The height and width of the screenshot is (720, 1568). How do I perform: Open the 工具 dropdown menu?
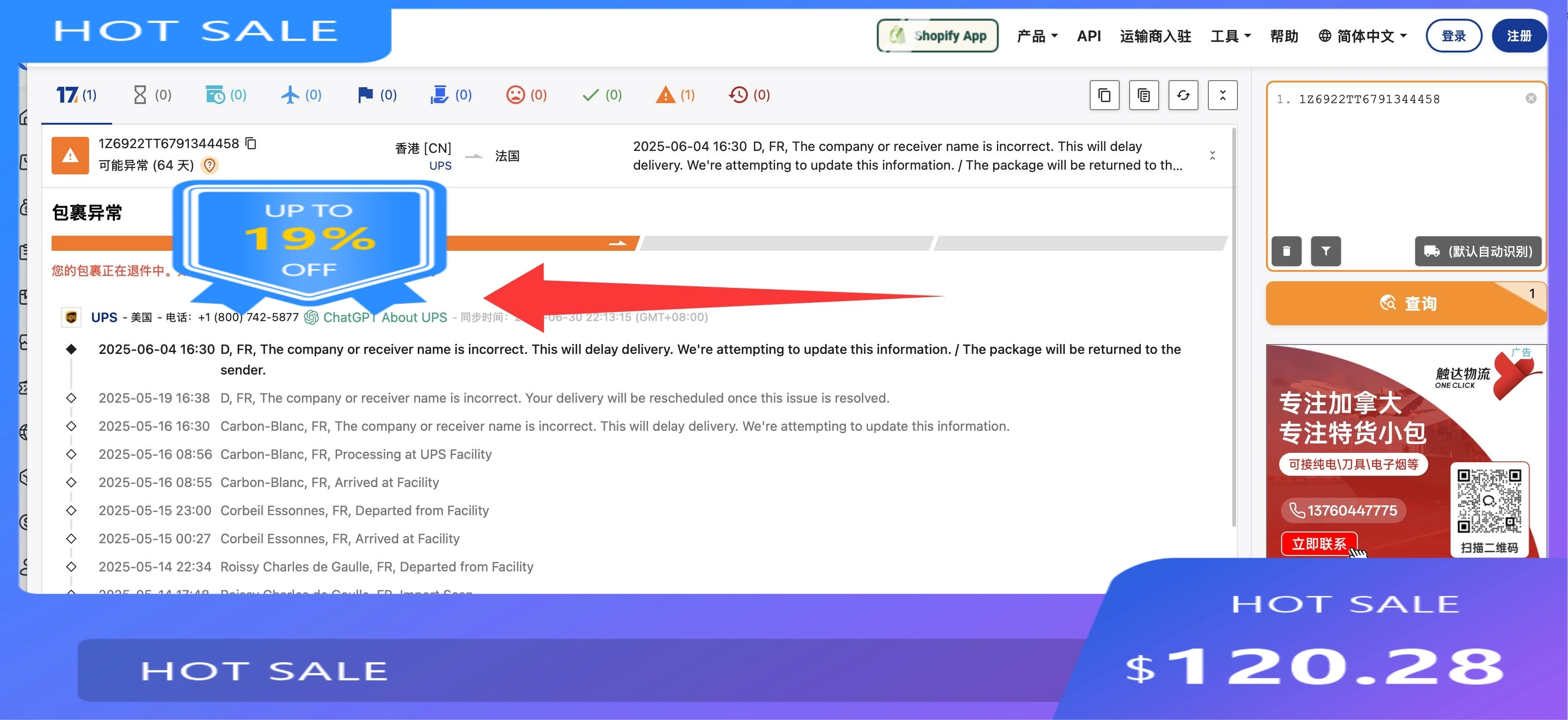coord(1230,36)
